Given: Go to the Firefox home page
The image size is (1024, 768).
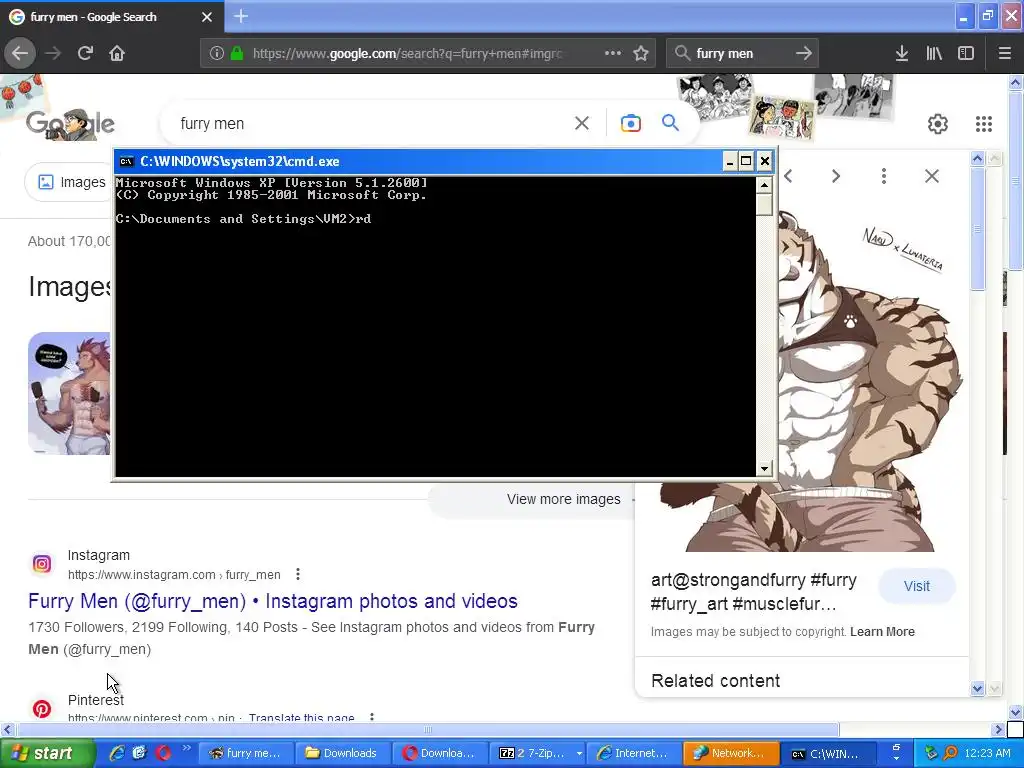Looking at the screenshot, I should (117, 53).
